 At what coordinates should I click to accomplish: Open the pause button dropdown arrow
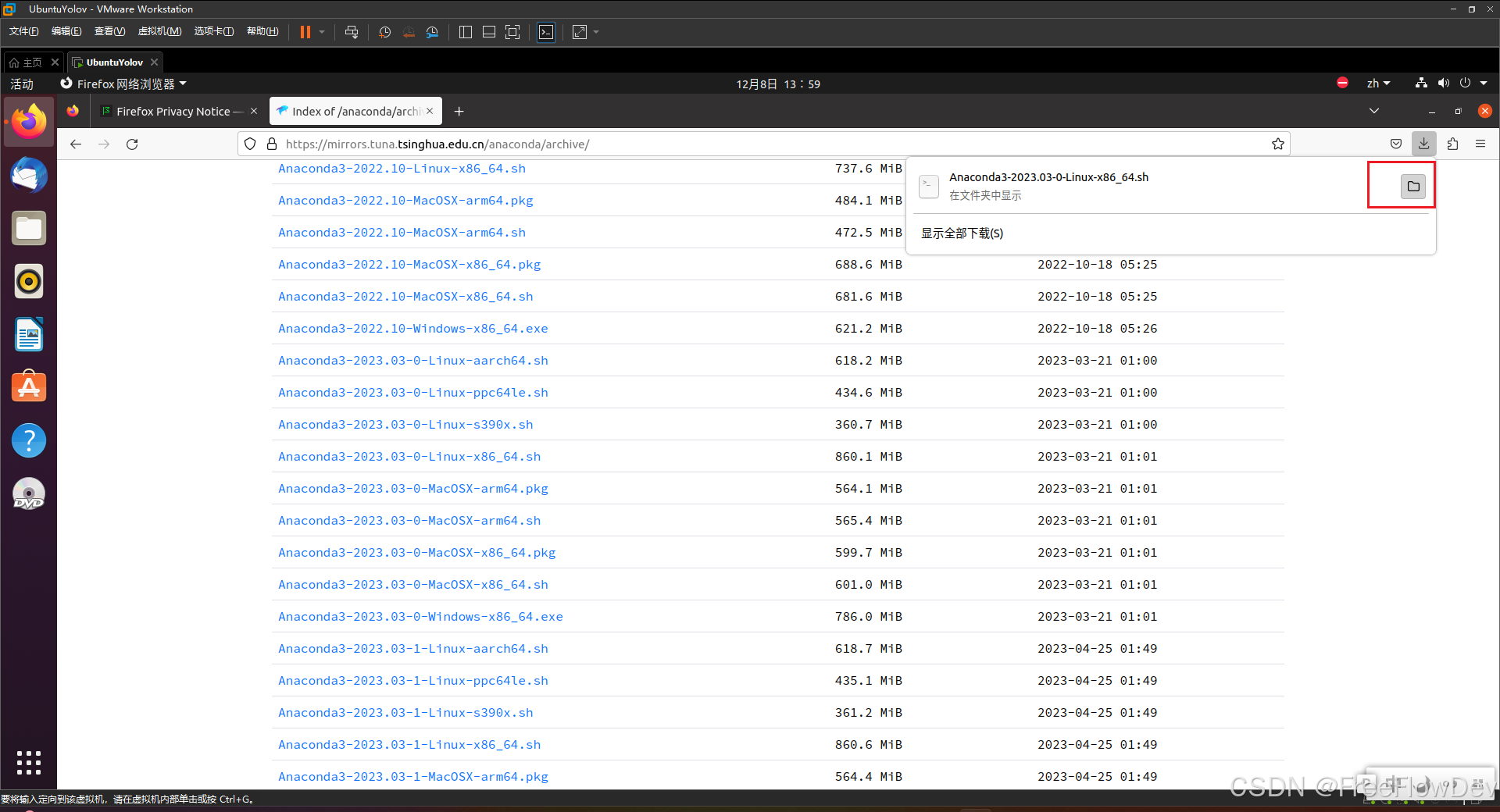320,32
